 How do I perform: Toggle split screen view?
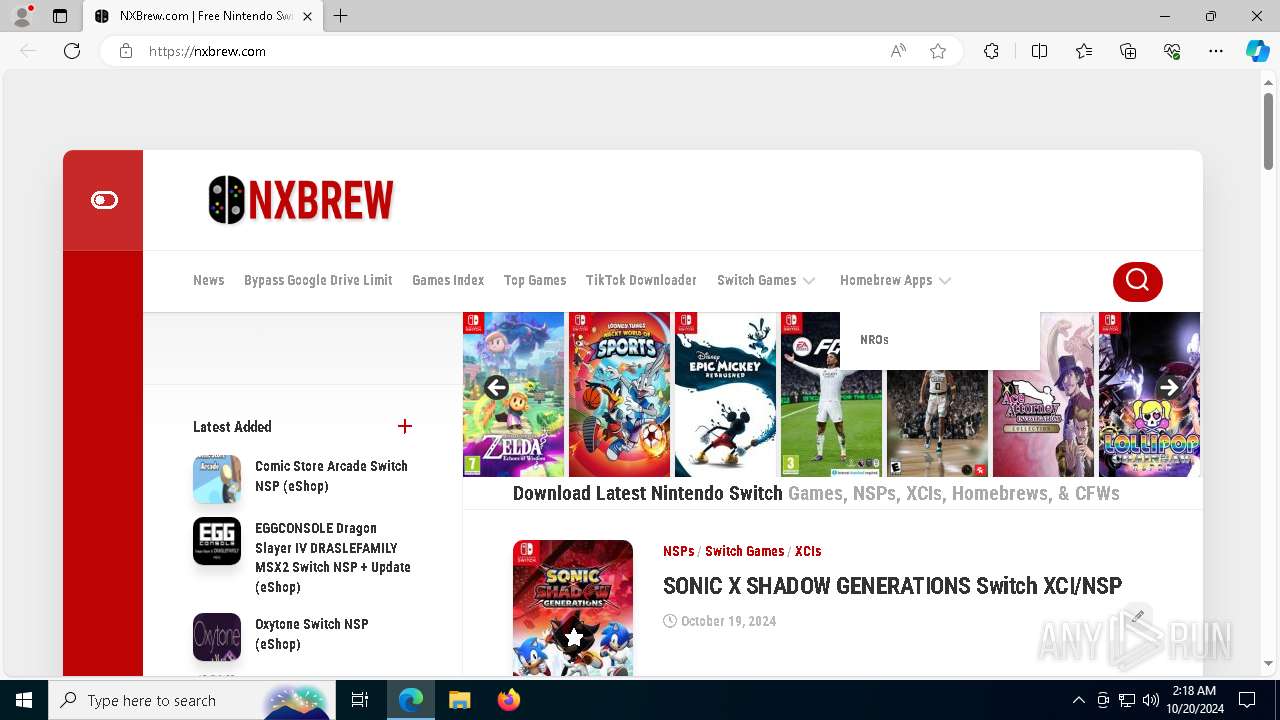(1039, 51)
